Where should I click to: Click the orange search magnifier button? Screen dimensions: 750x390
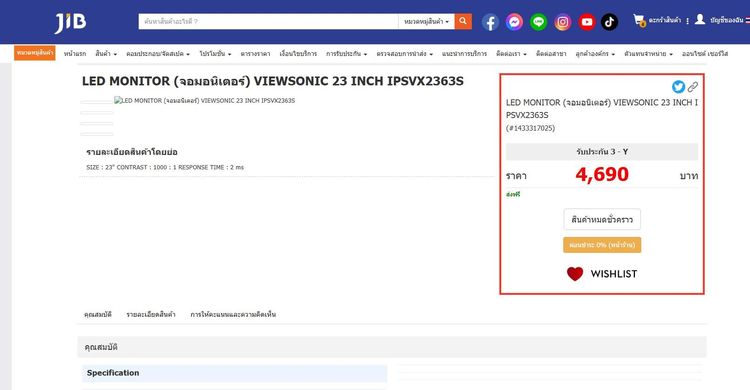[463, 21]
